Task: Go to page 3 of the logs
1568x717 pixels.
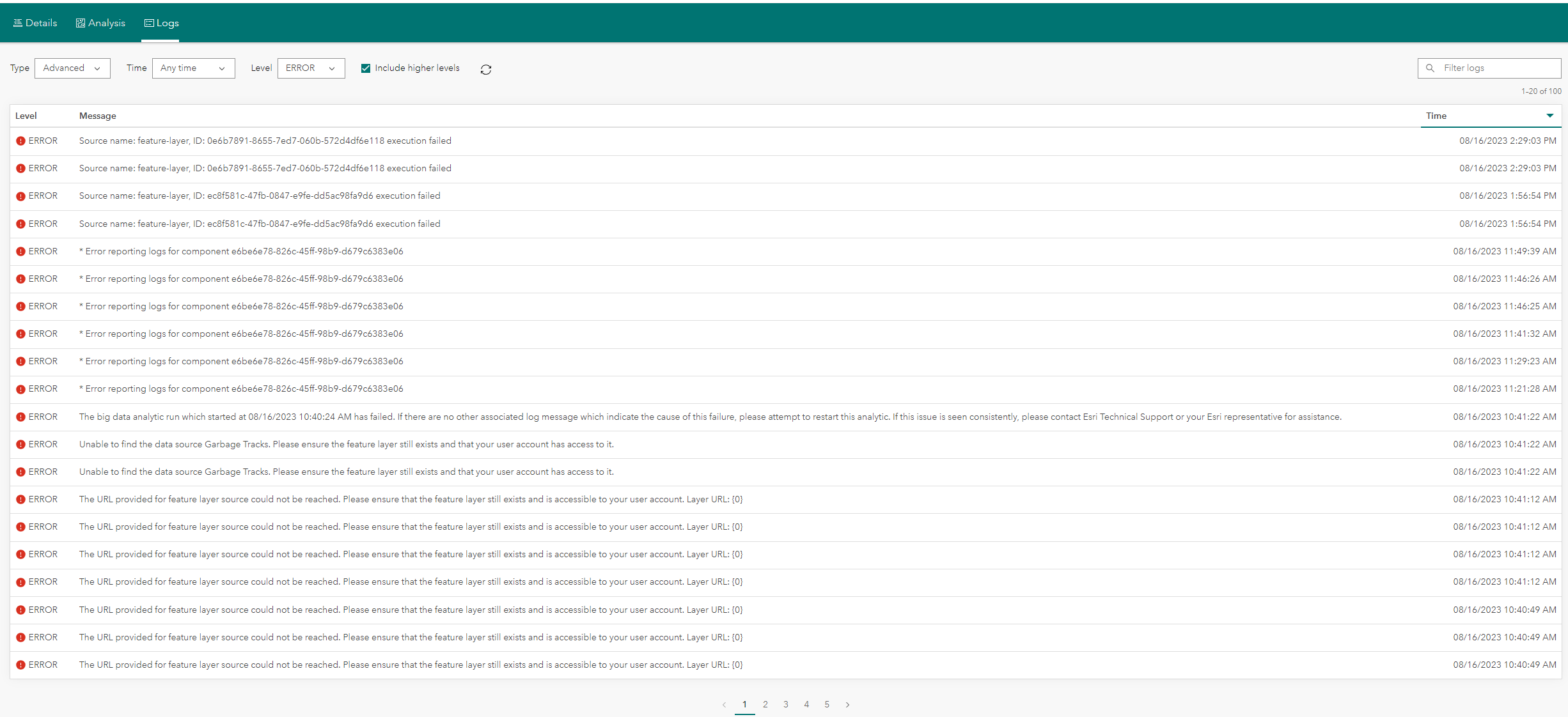Action: pos(785,705)
